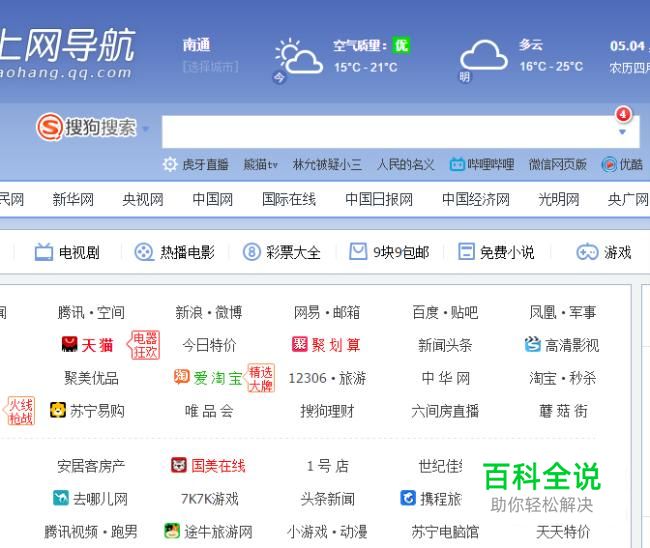Image resolution: width=650 pixels, height=548 pixels.
Task: Click the gear settings icon beside 虎牙直播
Action: pyautogui.click(x=170, y=165)
